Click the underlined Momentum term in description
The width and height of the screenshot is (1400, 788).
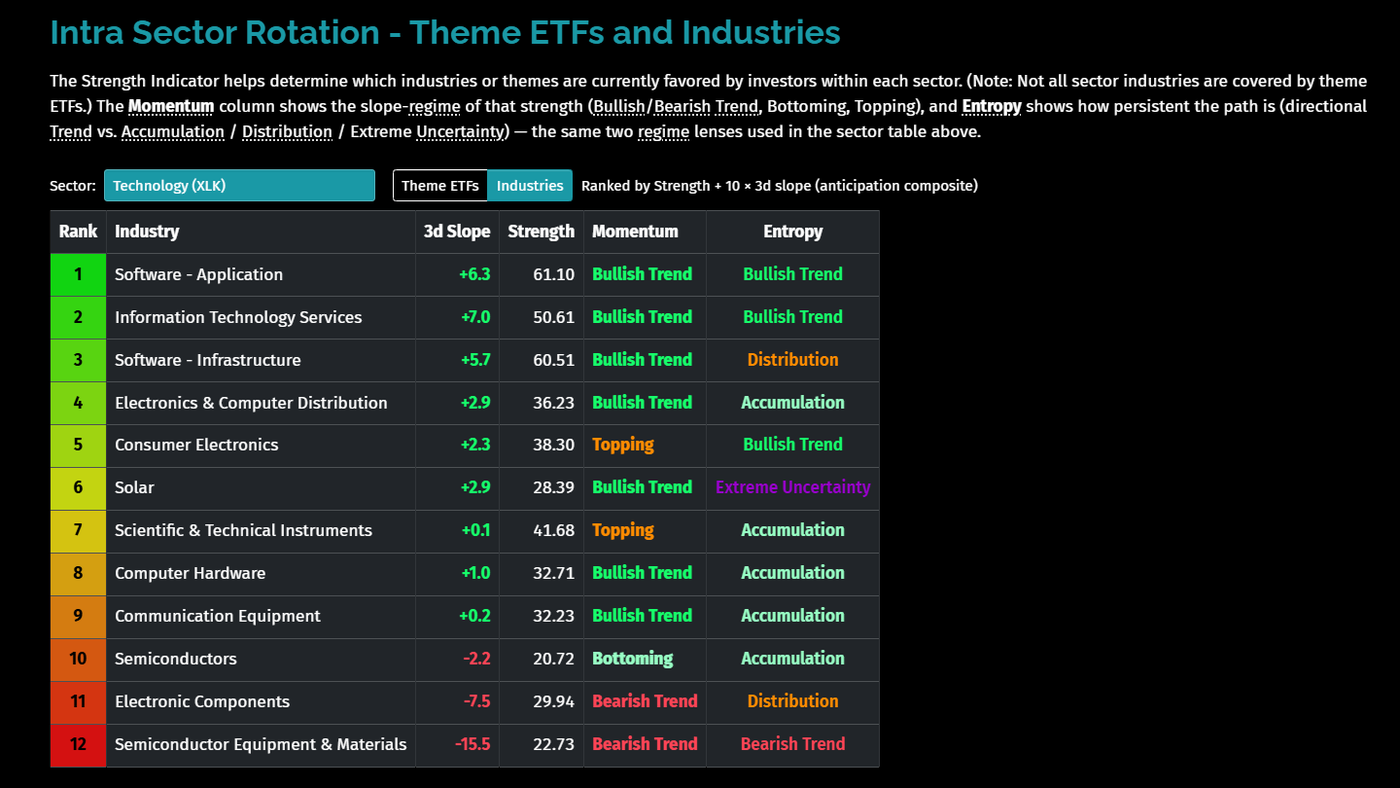pos(171,106)
